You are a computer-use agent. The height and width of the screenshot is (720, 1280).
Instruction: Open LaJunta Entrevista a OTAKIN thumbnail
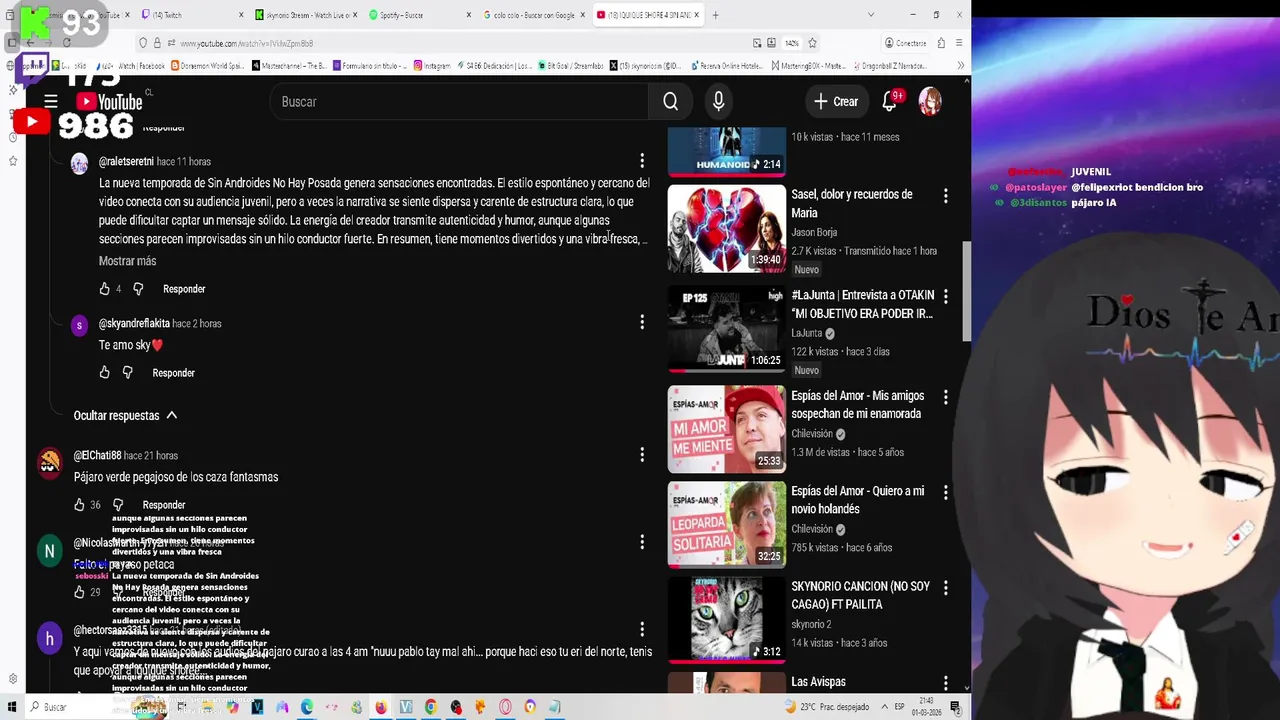click(727, 328)
